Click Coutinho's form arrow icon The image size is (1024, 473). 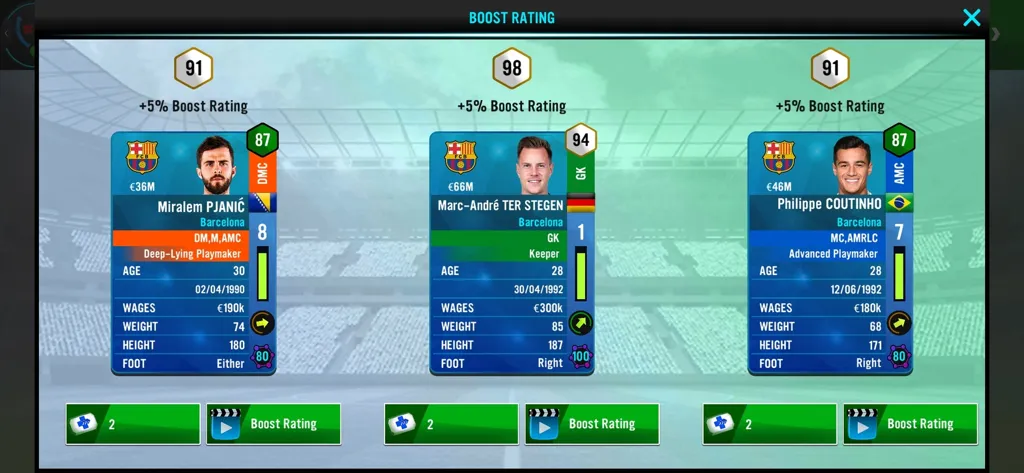click(x=899, y=323)
